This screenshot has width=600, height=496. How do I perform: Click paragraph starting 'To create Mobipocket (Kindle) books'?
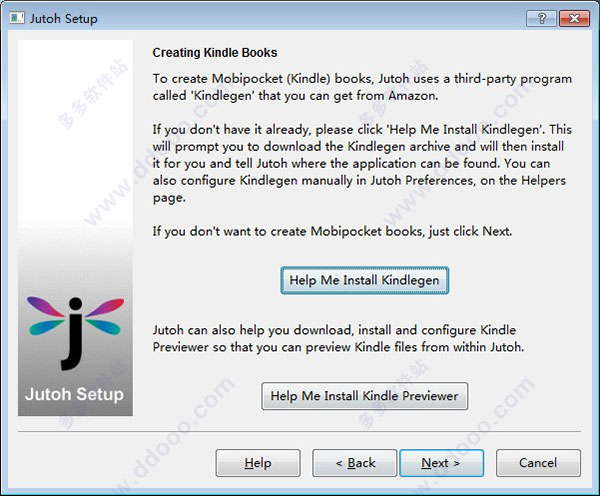362,87
